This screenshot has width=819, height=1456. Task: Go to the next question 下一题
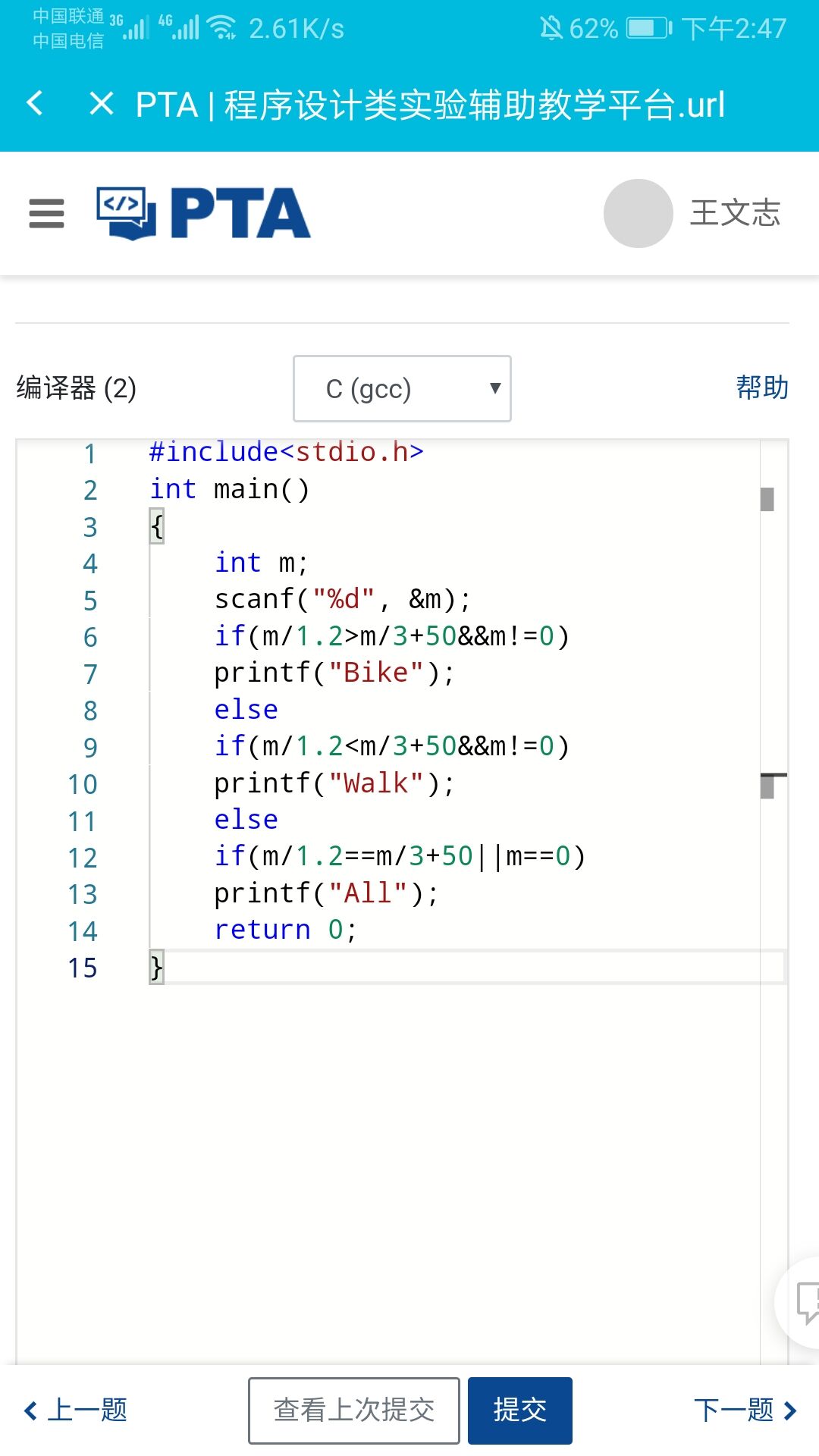(x=745, y=1410)
